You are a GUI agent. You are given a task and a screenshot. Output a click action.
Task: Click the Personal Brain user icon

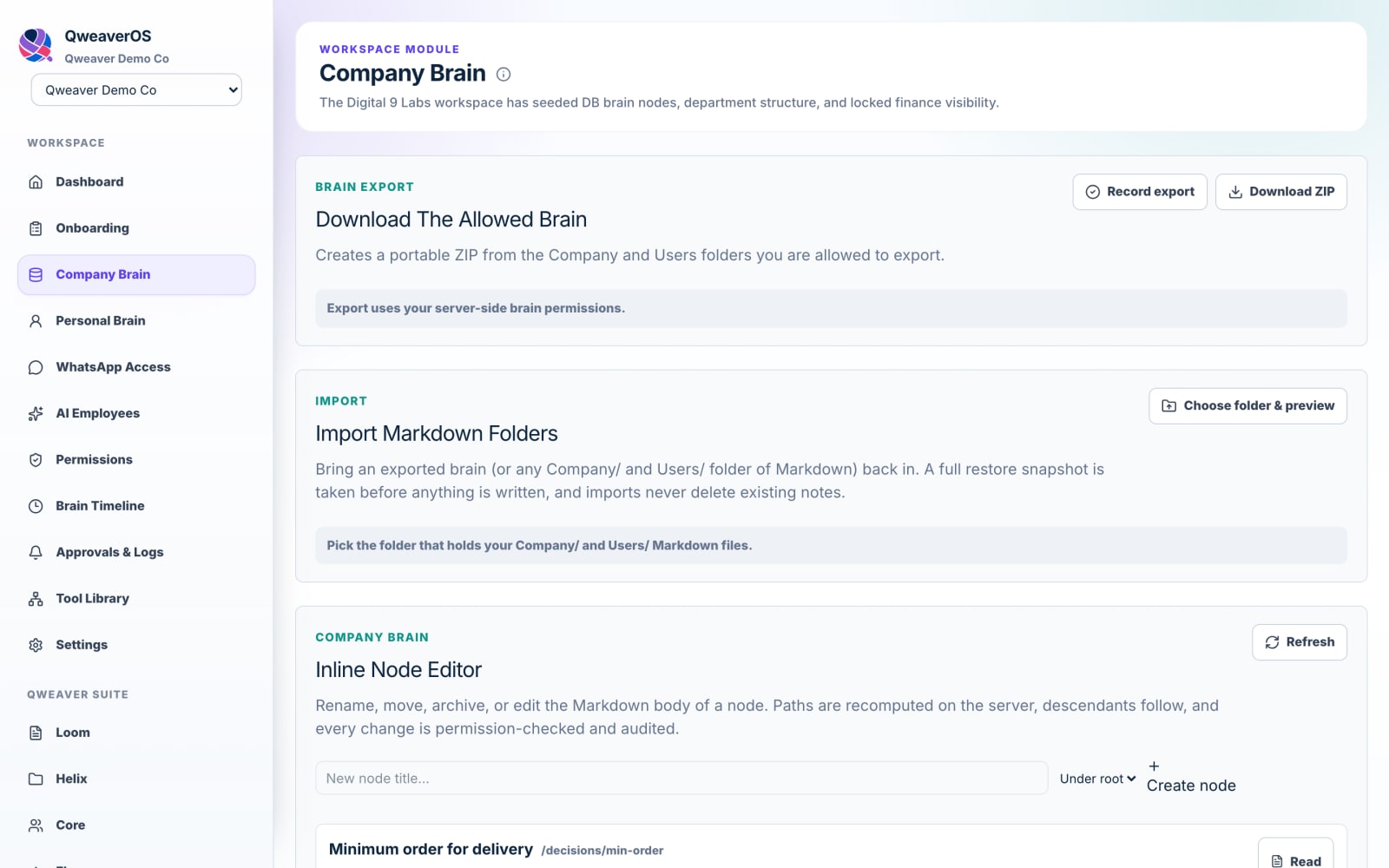tap(36, 321)
